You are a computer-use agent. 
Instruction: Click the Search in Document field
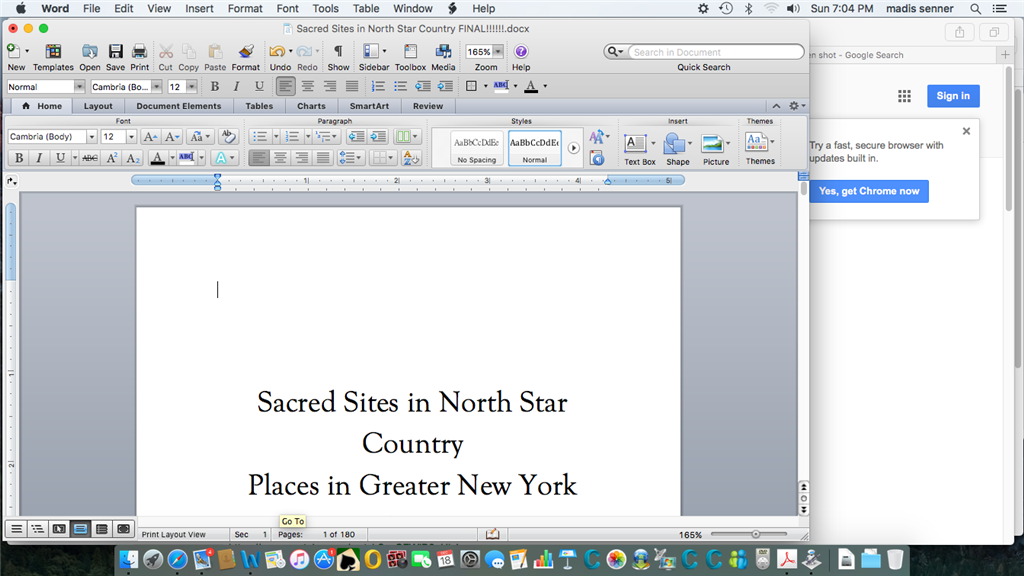[x=715, y=52]
